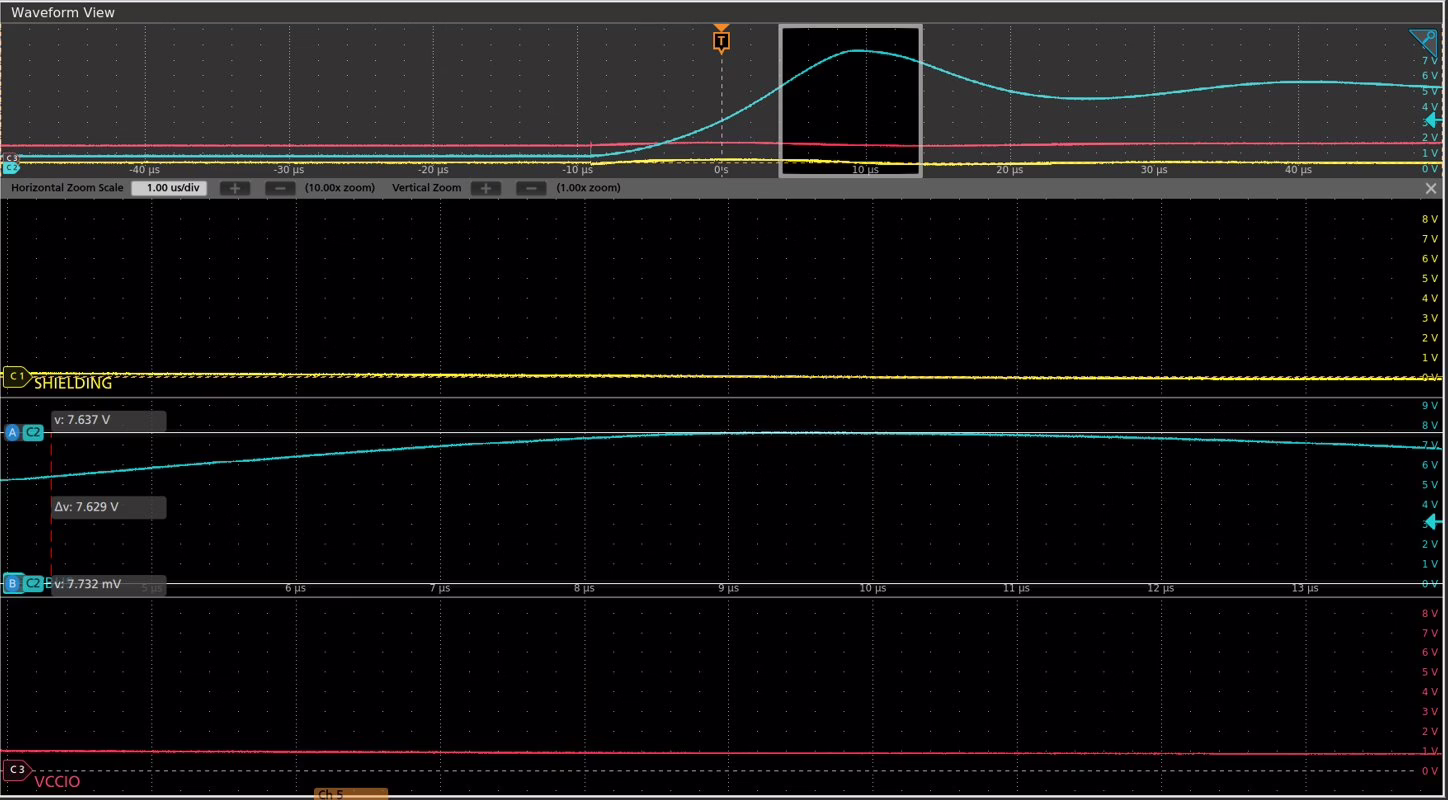Viewport: 1448px width, 800px height.
Task: Click the VCCIO channel label
Action: coord(57,781)
